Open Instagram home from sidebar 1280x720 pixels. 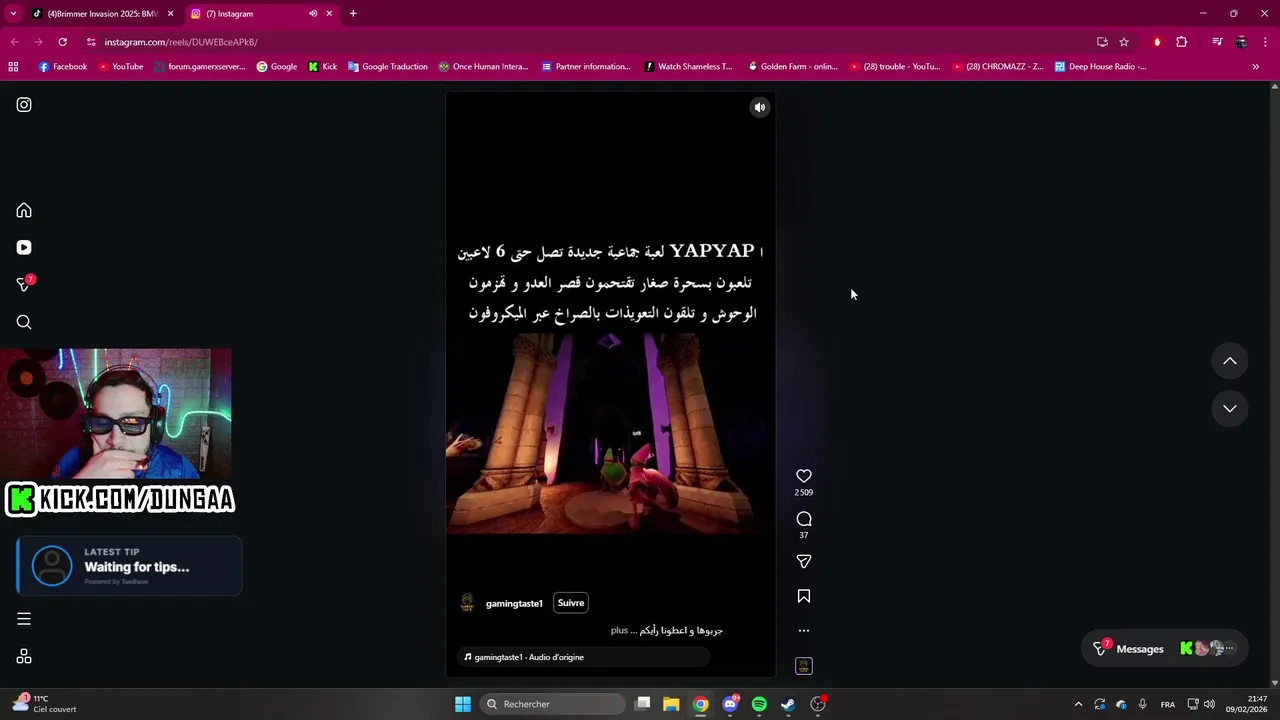(x=24, y=211)
